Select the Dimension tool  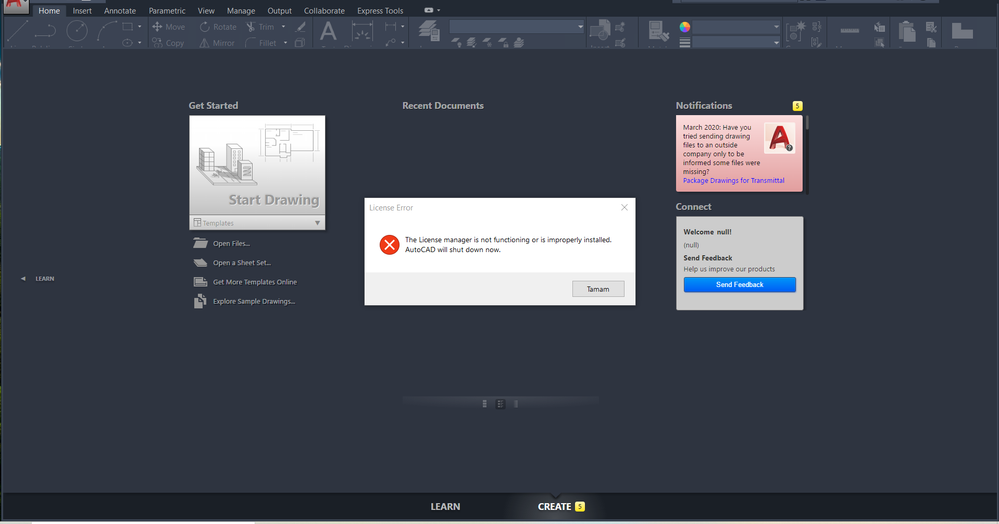(x=362, y=32)
